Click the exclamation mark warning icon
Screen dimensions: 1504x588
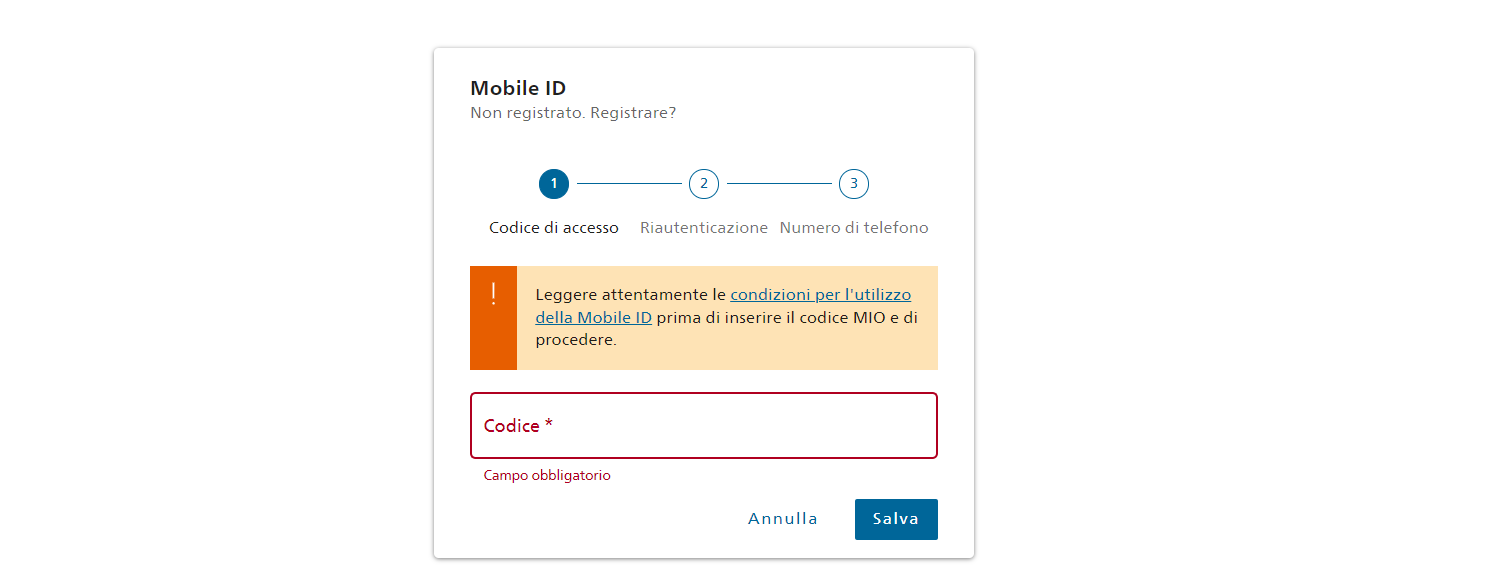click(x=493, y=295)
